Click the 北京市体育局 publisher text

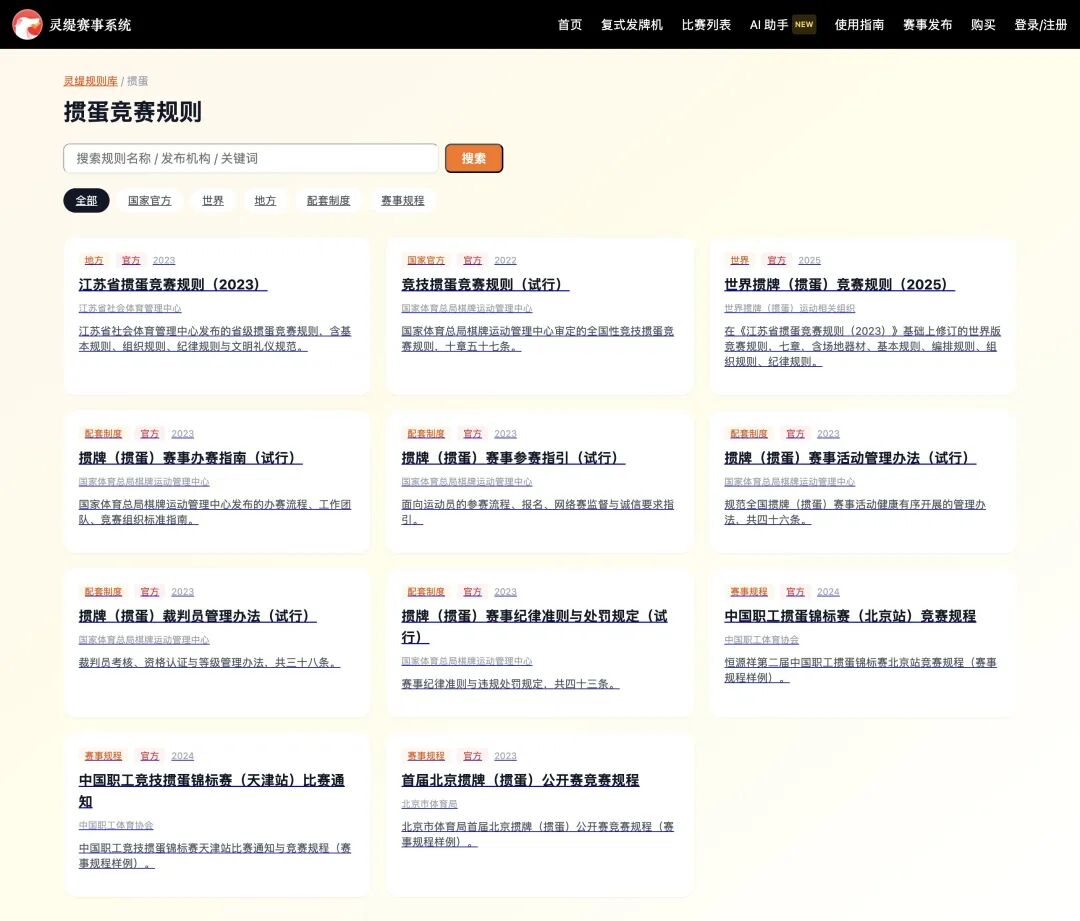[429, 804]
